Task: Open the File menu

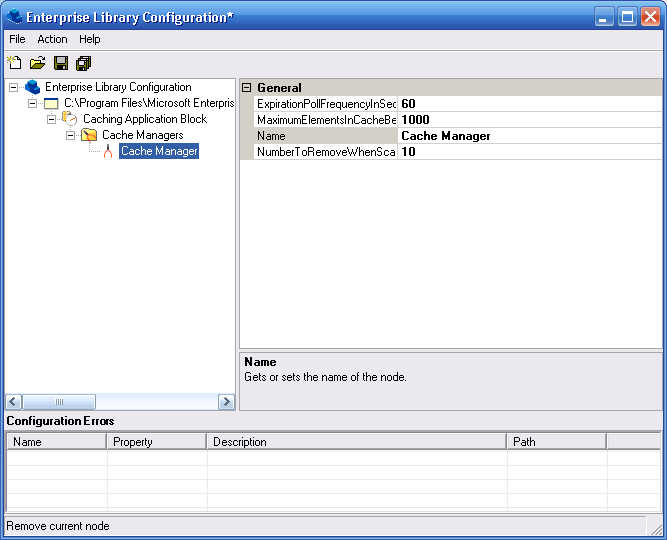Action: 17,39
